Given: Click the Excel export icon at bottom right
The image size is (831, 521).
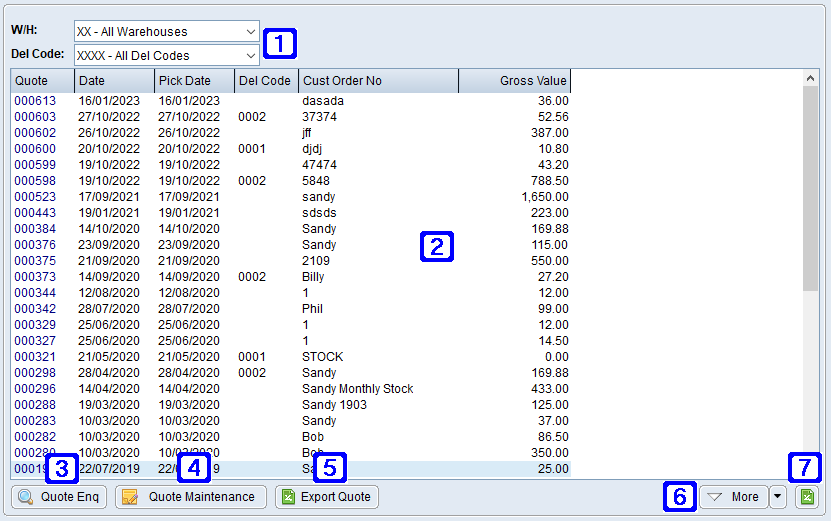Looking at the screenshot, I should pyautogui.click(x=806, y=497).
